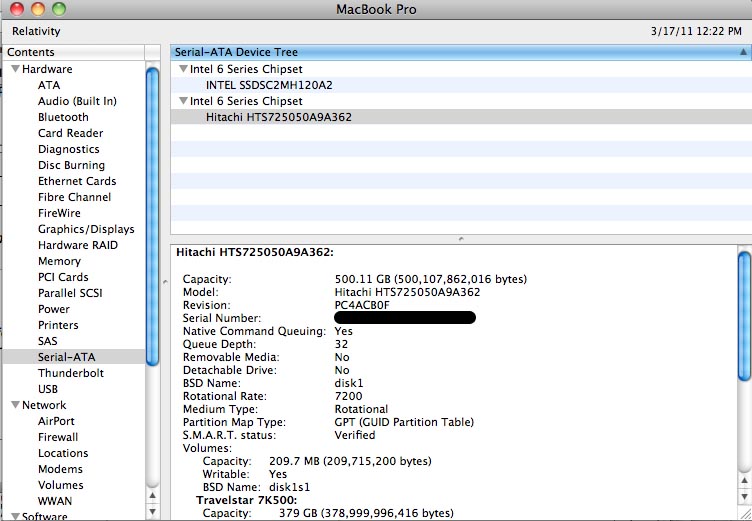Select FireWire in the sidebar
This screenshot has width=752, height=521.
click(59, 213)
